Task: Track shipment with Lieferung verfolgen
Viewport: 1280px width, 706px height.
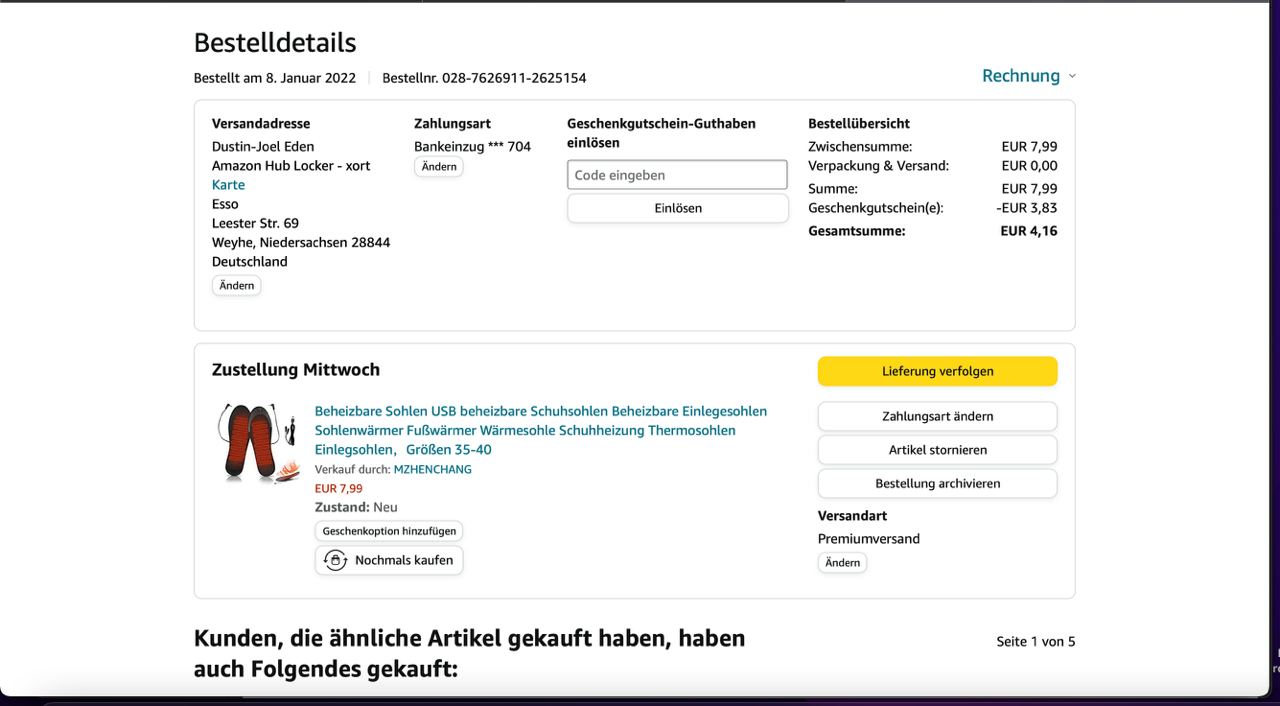Action: tap(937, 371)
